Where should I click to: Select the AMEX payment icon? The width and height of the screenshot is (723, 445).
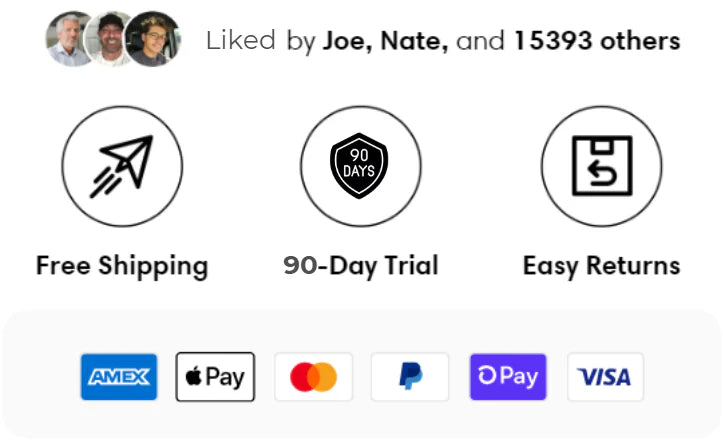pos(119,377)
